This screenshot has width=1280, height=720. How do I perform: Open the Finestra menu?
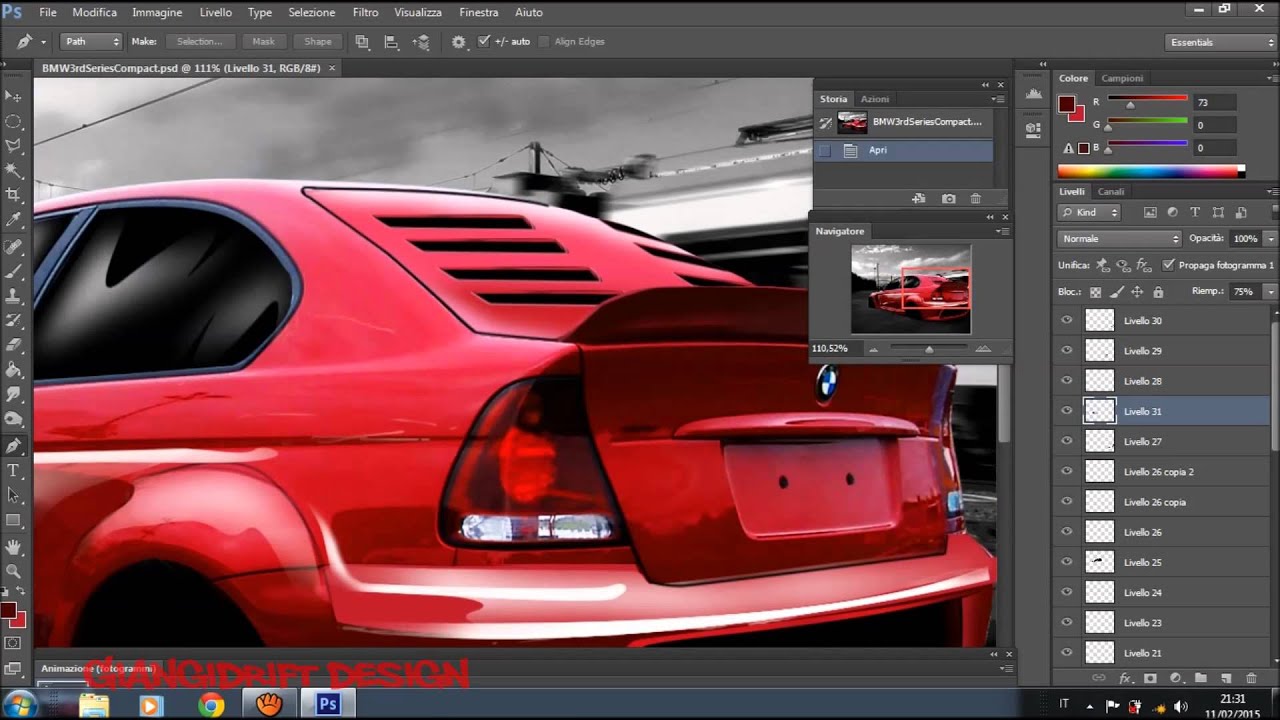pyautogui.click(x=478, y=12)
